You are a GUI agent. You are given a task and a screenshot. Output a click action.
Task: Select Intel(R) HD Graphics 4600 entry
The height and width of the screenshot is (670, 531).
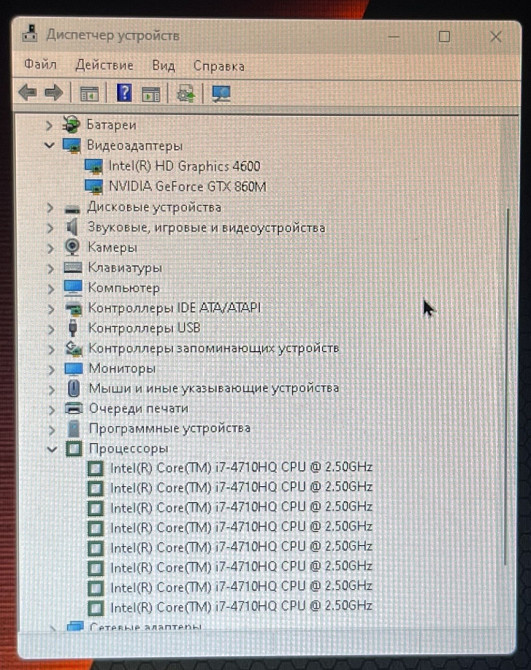coord(184,166)
